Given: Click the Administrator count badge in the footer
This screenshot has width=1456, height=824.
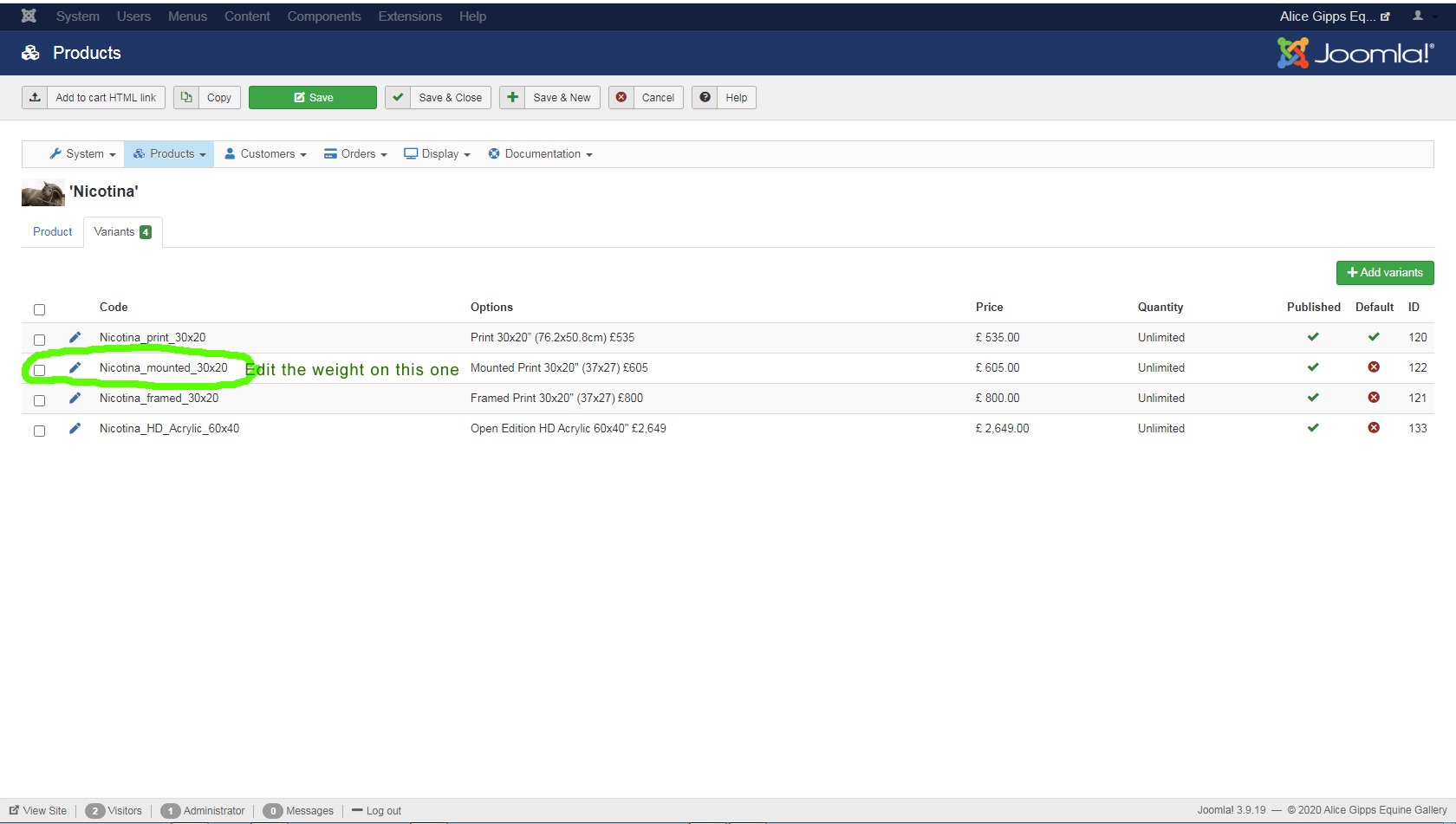Looking at the screenshot, I should tap(171, 811).
